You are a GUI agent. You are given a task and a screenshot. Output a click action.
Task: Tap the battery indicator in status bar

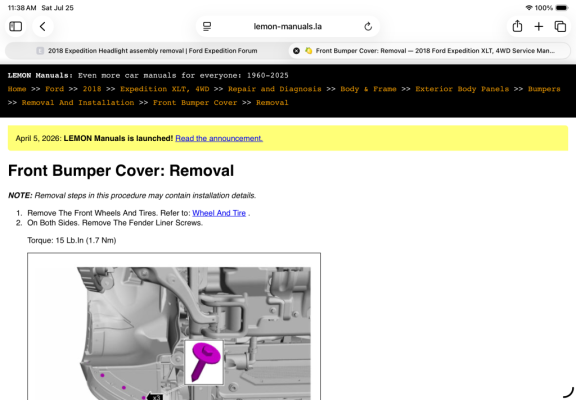pos(562,8)
